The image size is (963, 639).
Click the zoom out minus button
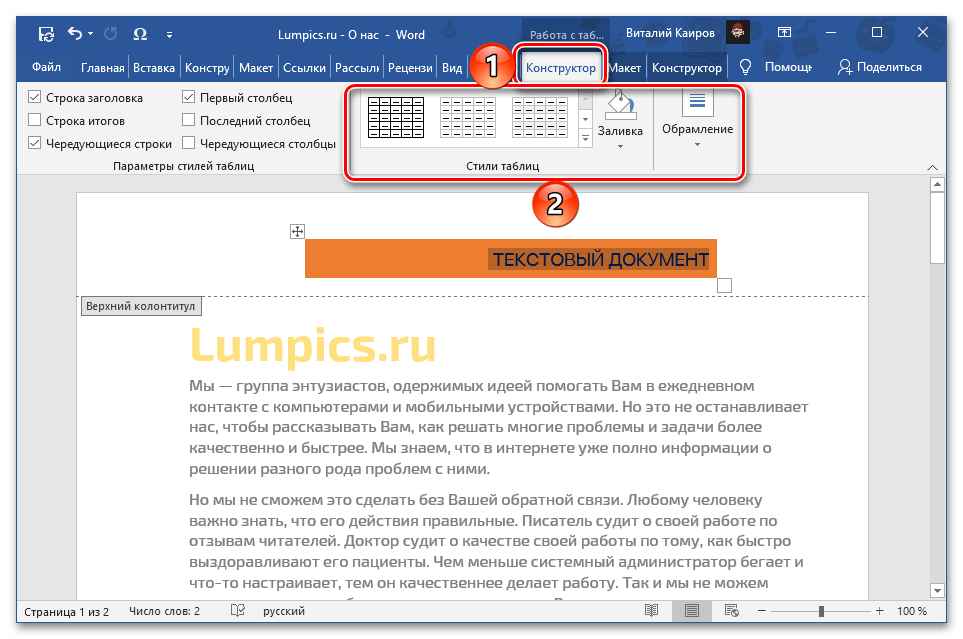tap(762, 611)
